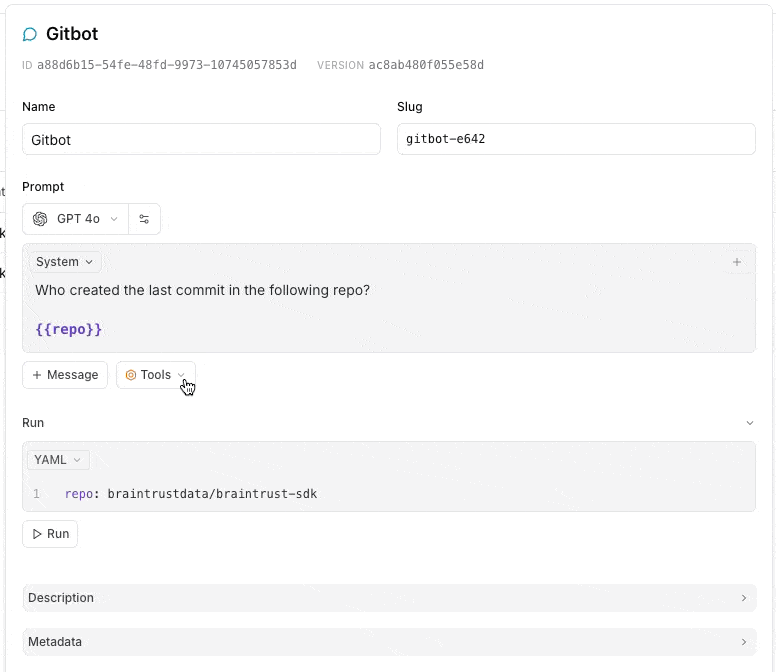
Task: Expand the Tools dropdown chevron
Action: pos(182,375)
